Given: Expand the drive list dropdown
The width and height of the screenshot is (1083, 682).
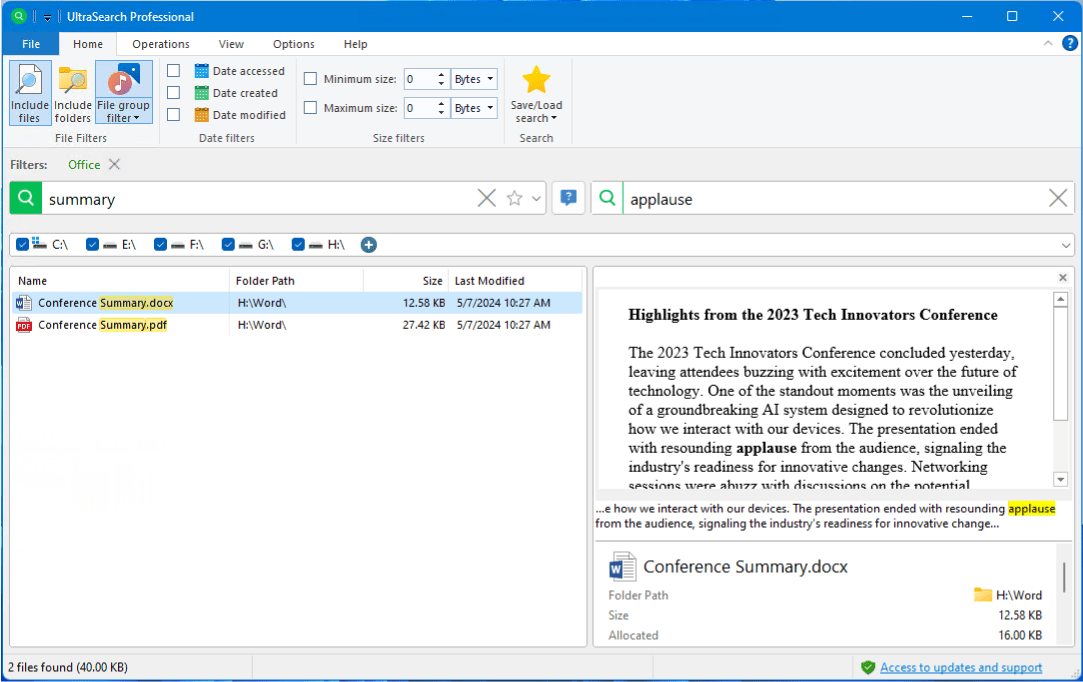Looking at the screenshot, I should (1065, 245).
